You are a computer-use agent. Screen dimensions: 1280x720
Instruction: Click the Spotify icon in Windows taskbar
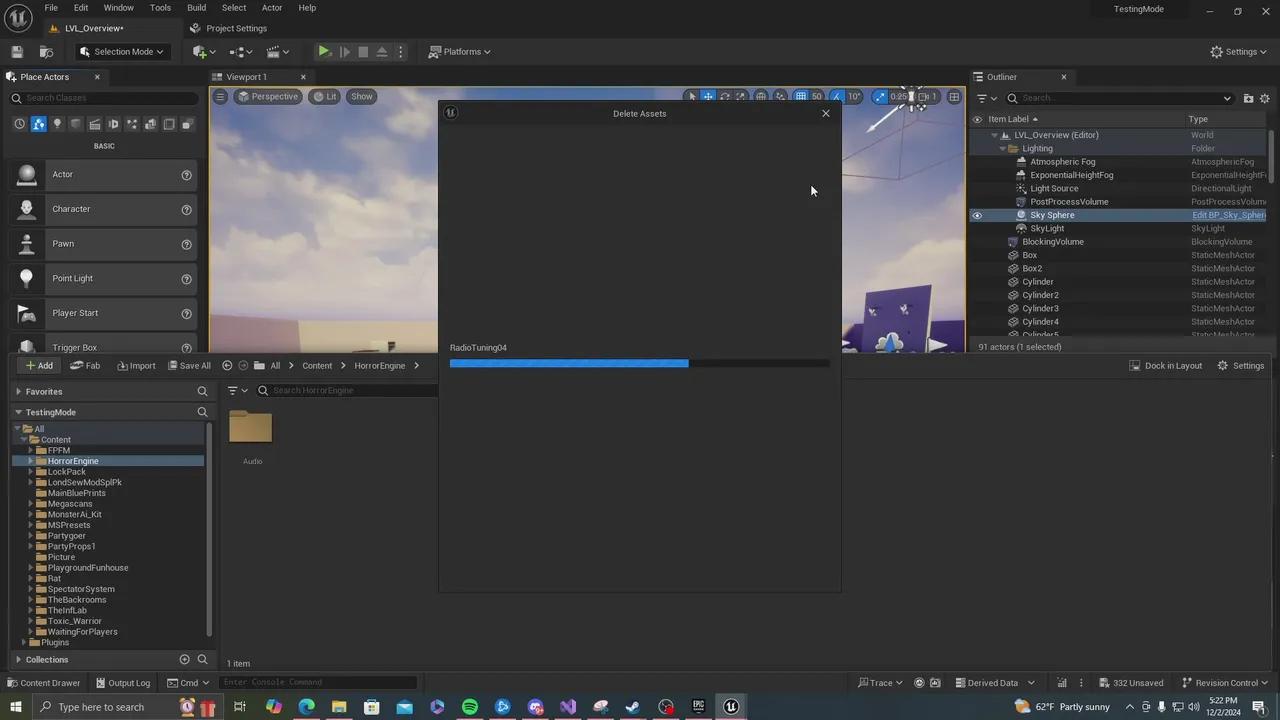470,707
